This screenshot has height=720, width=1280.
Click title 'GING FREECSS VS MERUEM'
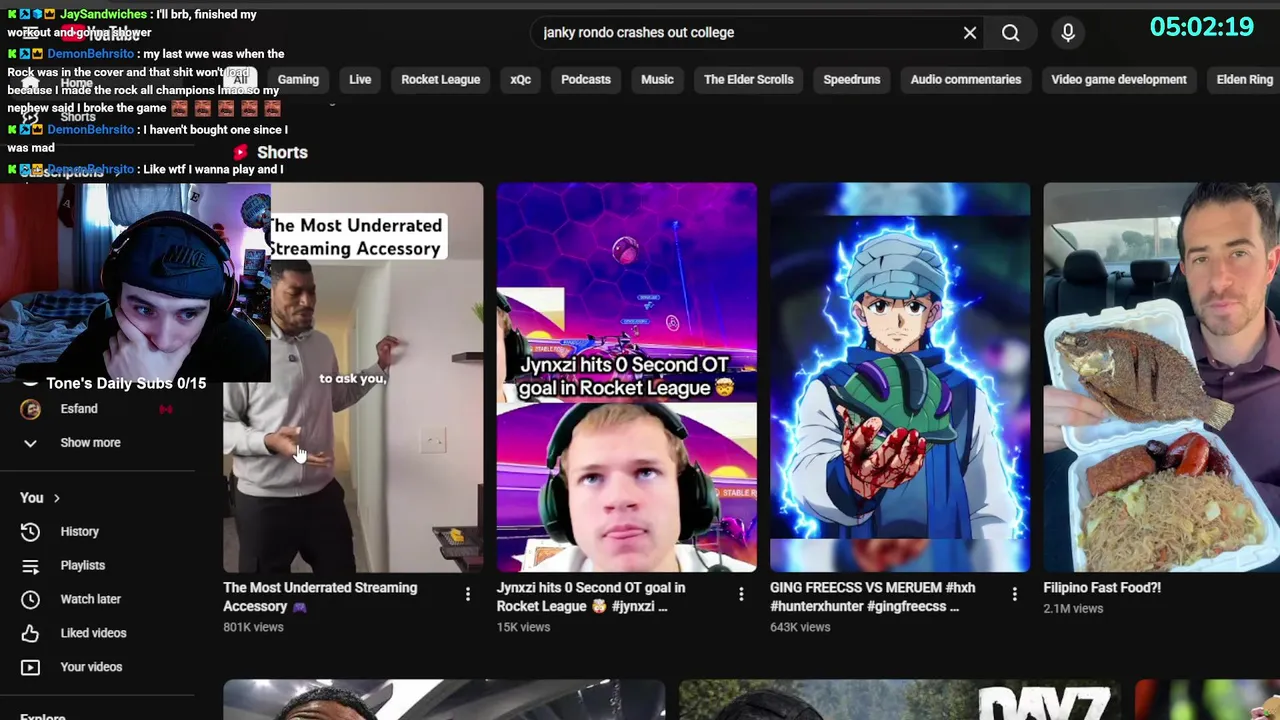[873, 597]
